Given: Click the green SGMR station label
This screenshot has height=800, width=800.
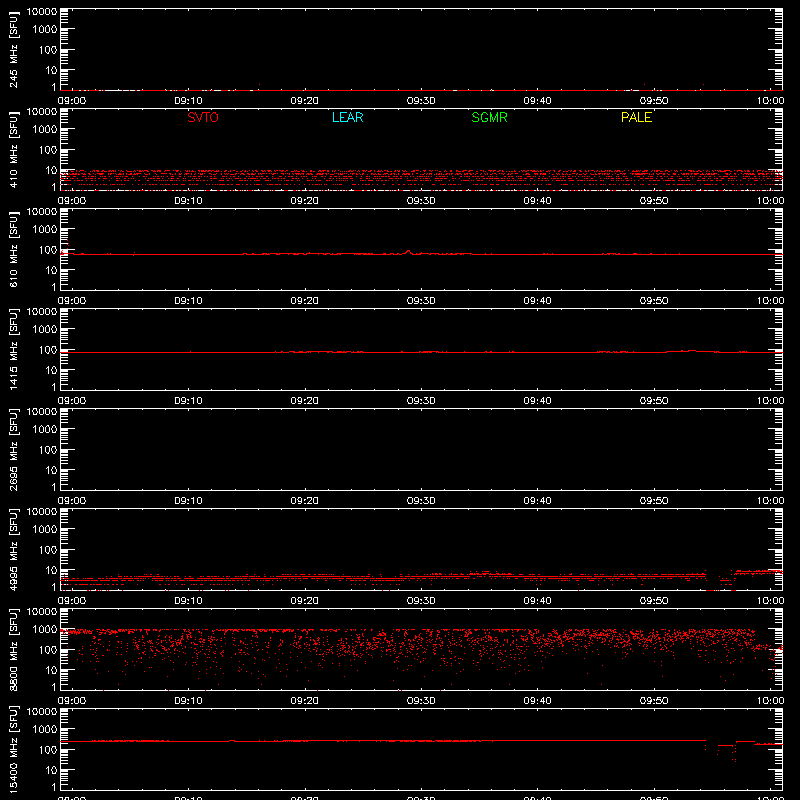Looking at the screenshot, I should [489, 117].
